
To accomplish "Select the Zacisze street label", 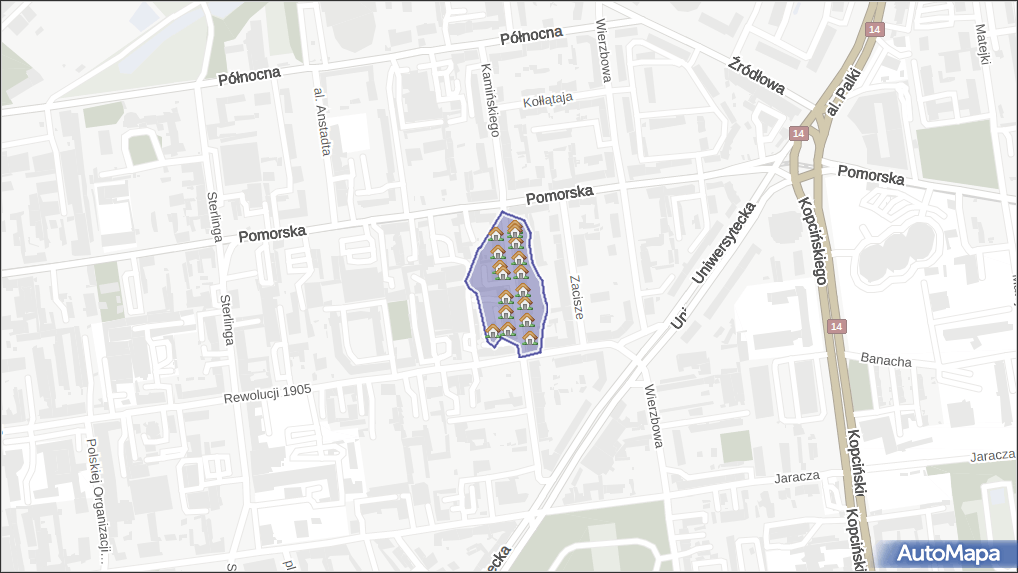I will [x=576, y=297].
